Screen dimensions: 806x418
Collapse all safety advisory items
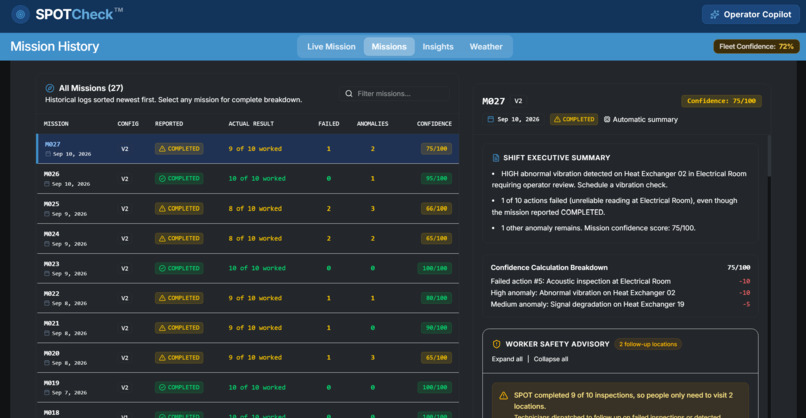click(551, 359)
